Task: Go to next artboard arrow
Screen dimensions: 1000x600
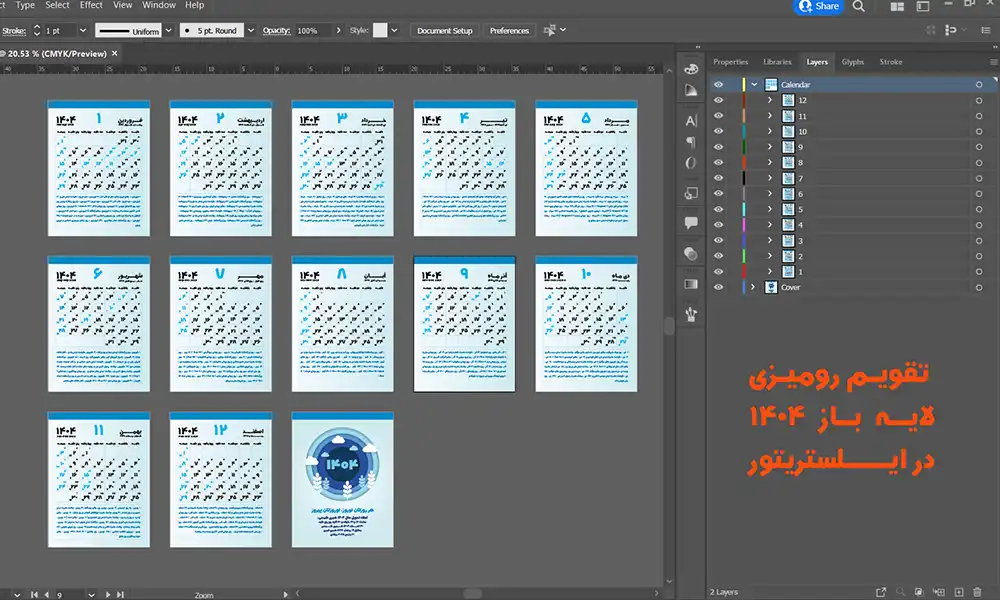Action: [x=108, y=594]
